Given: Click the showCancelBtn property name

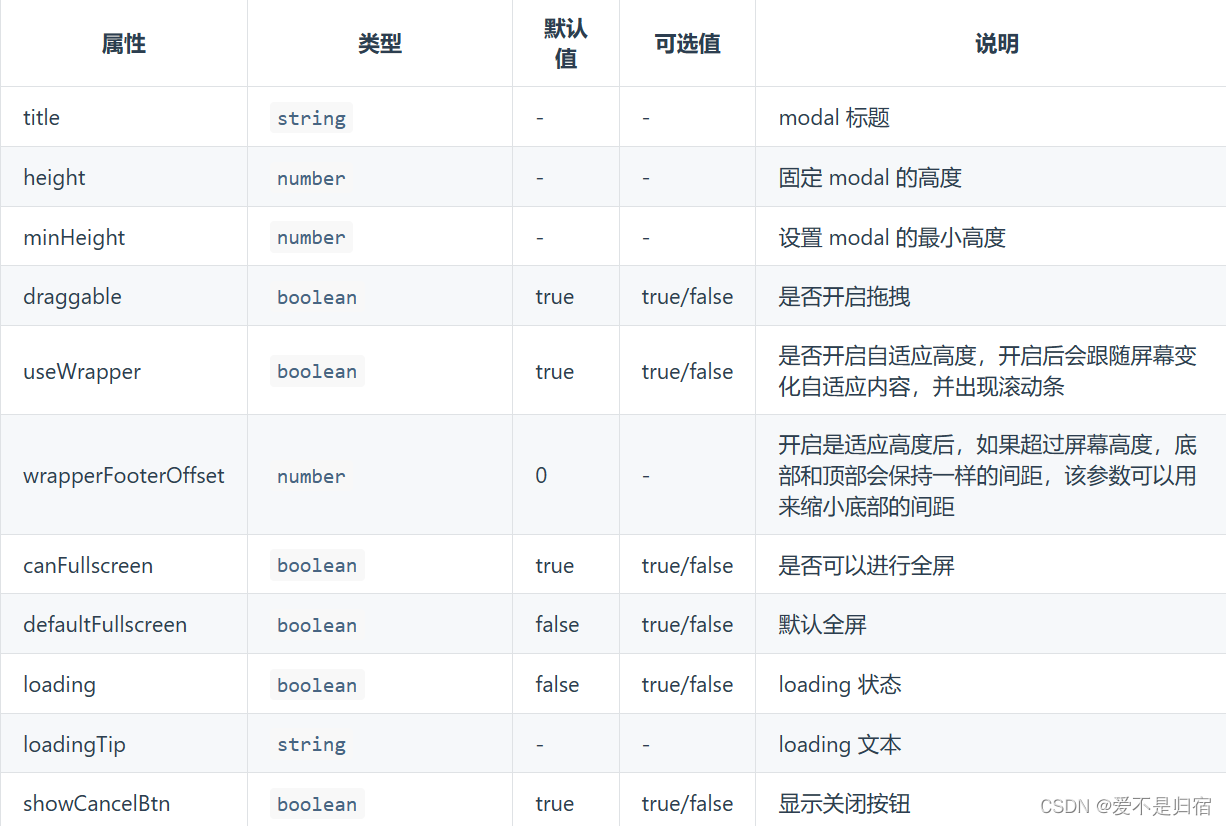Looking at the screenshot, I should pos(96,803).
